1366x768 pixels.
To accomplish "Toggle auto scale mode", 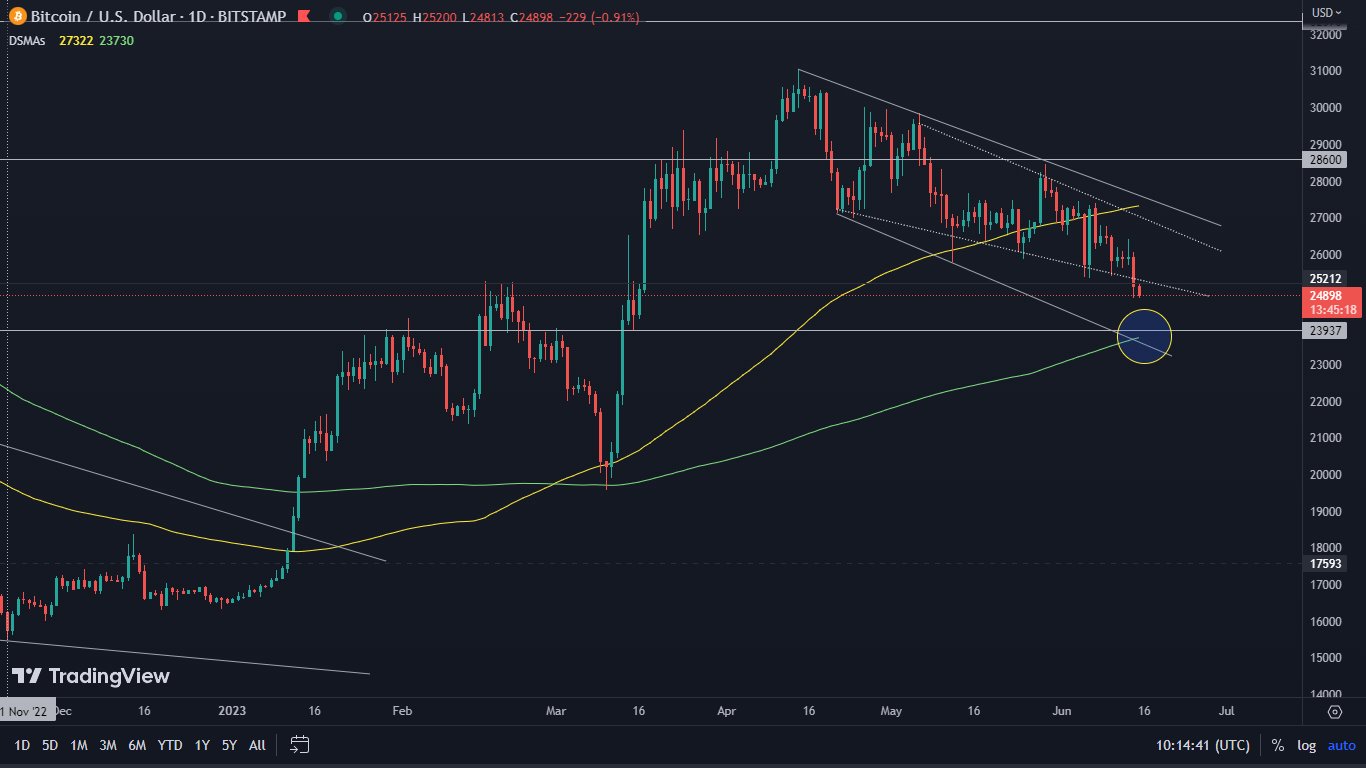I will (1341, 745).
